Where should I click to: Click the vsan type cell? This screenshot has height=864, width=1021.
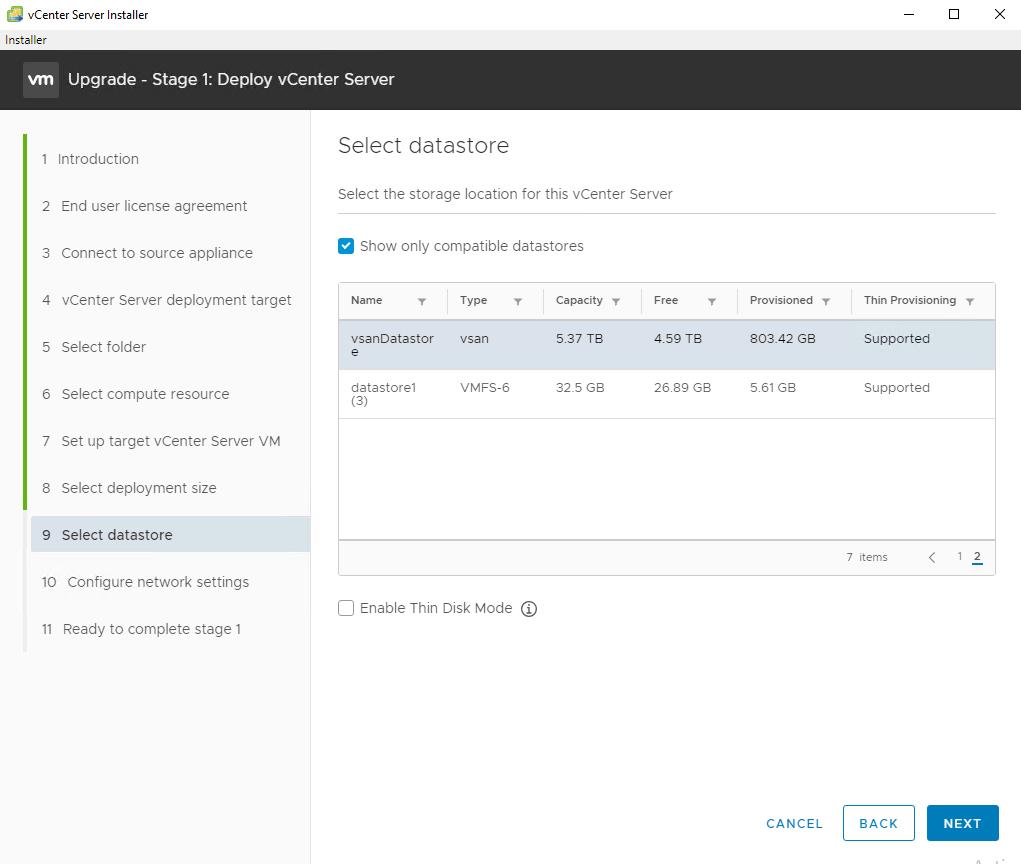click(474, 339)
